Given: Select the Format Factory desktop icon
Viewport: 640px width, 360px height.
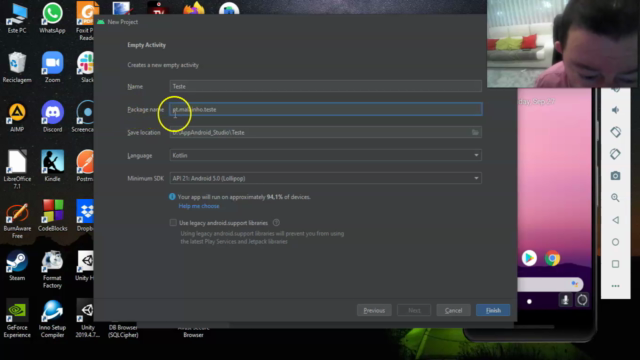Looking at the screenshot, I should tap(52, 269).
